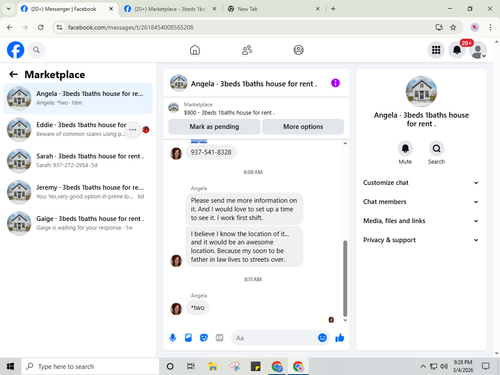The image size is (500, 375).
Task: Switch to the Messenger | Facebook tab
Action: coord(63,9)
